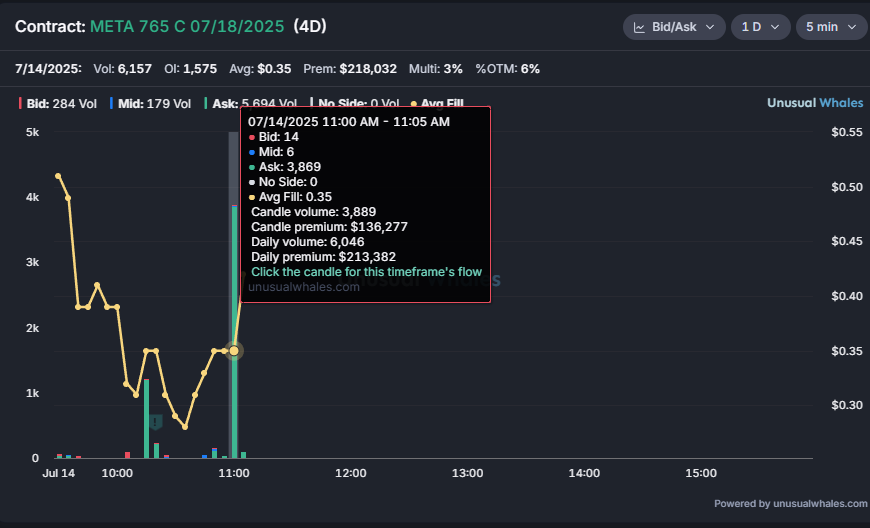The image size is (870, 528).
Task: Click the 'Prem: $218,032' stat
Action: click(x=350, y=69)
